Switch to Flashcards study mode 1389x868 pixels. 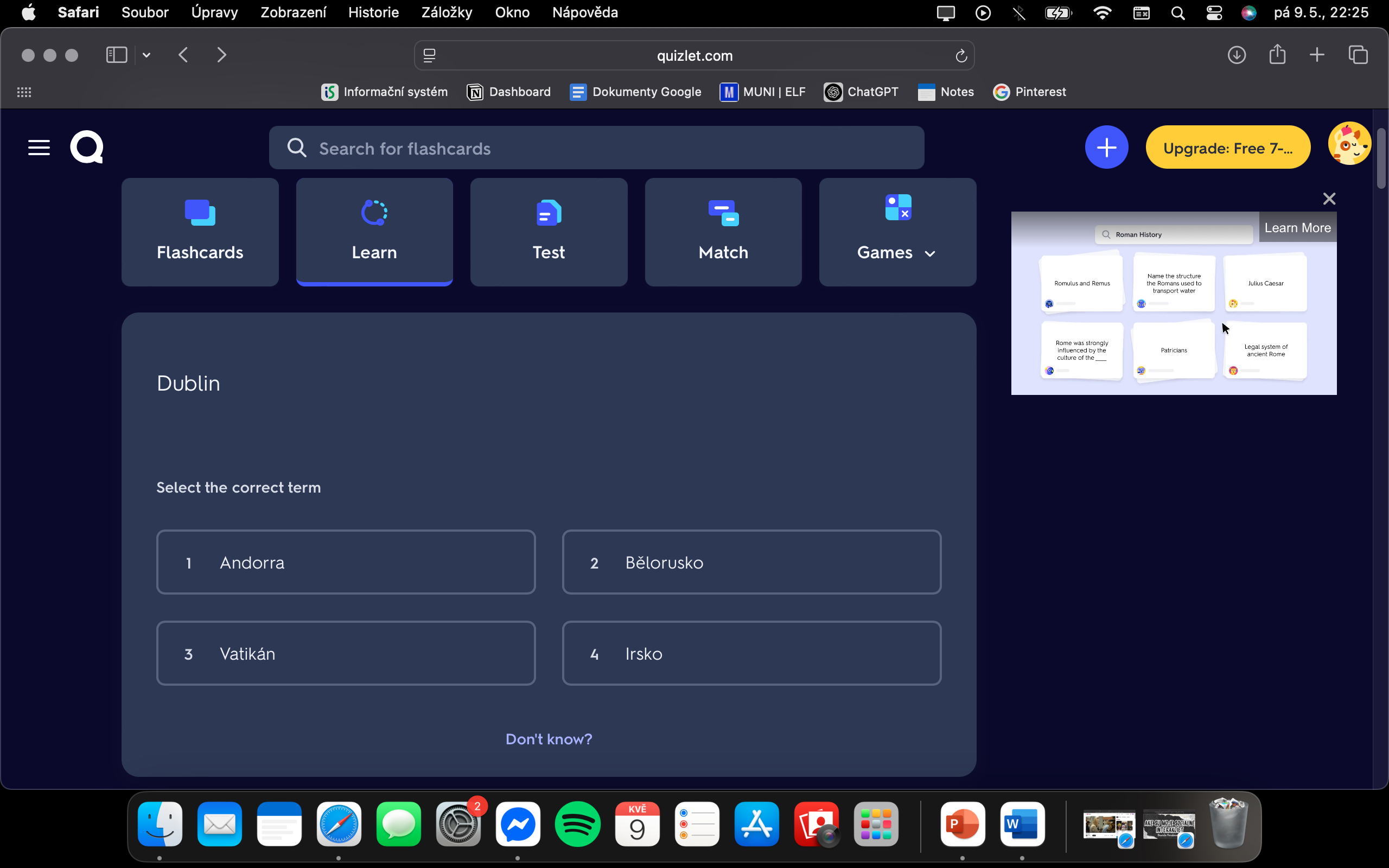(199, 232)
